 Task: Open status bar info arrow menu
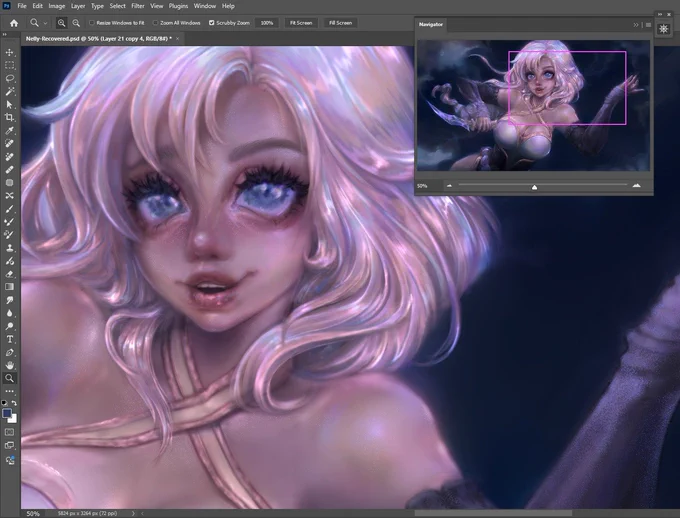click(x=133, y=513)
